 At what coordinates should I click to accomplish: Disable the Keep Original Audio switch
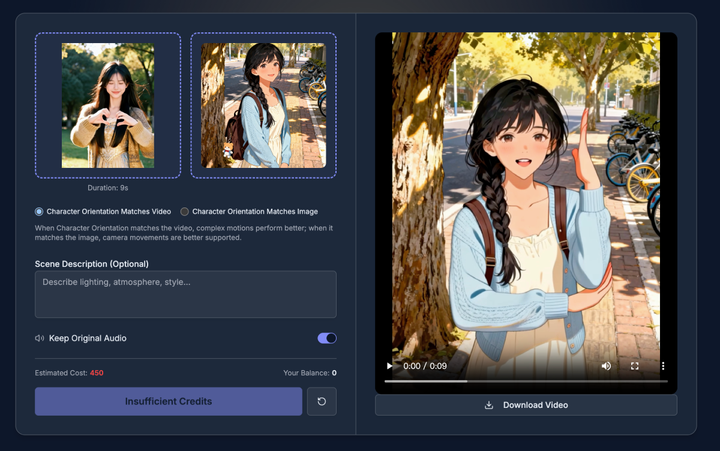tap(326, 338)
